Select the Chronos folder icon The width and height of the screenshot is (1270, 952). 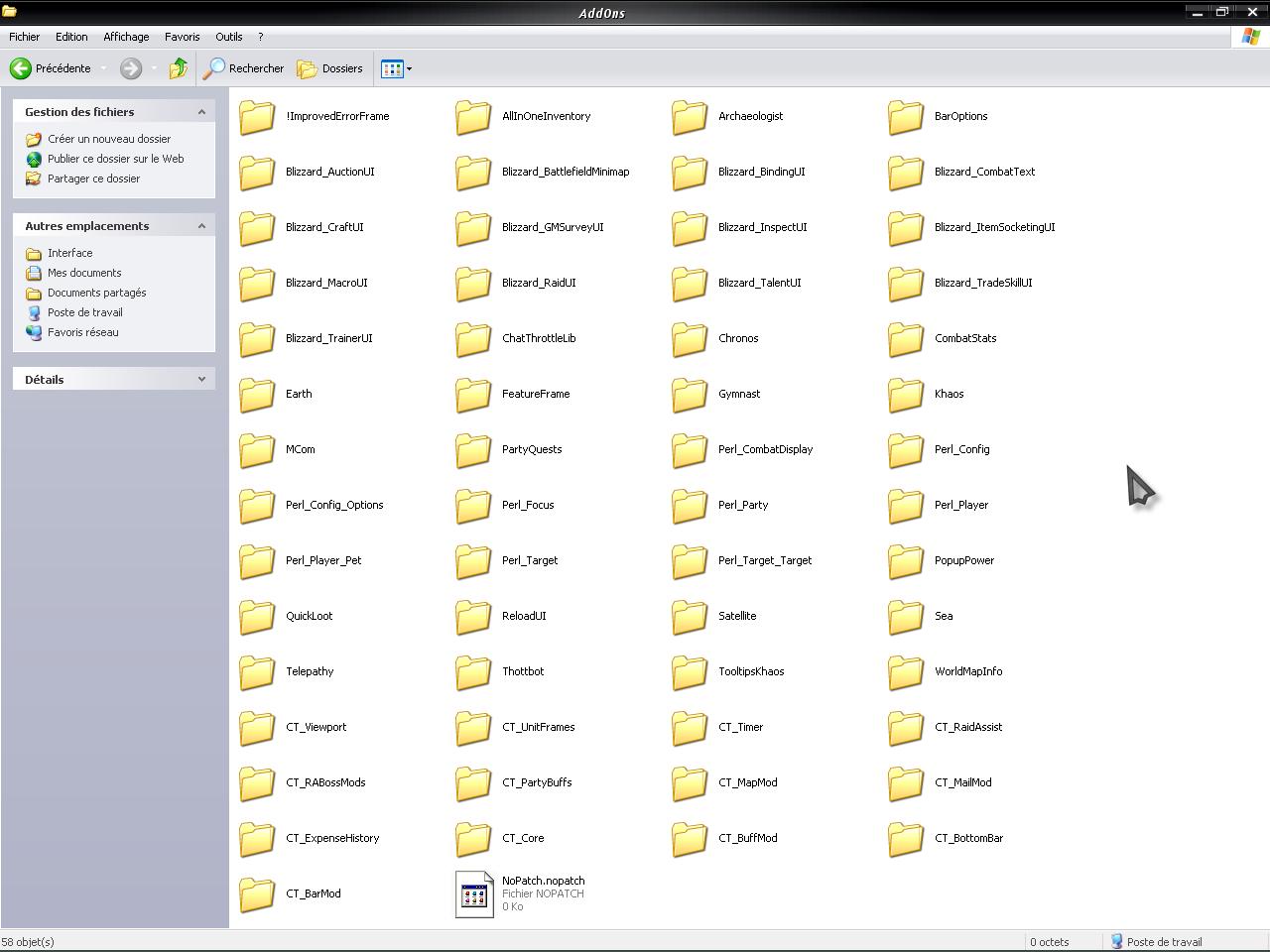point(690,338)
